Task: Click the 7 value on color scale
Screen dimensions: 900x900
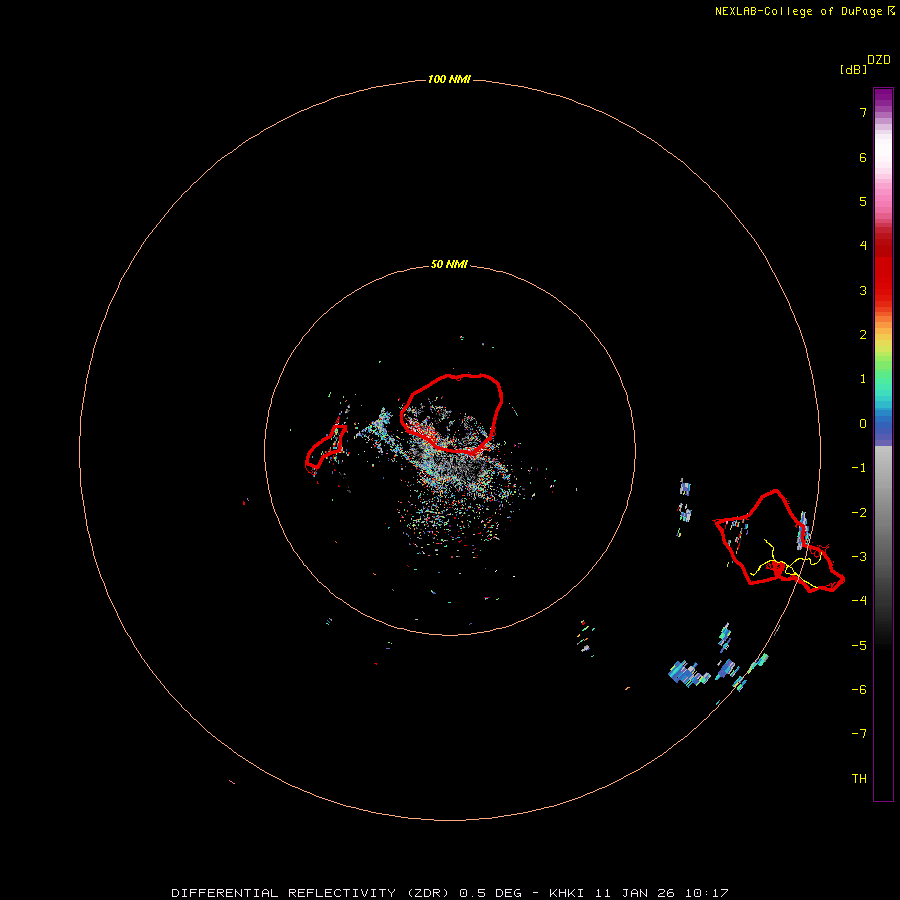Action: [863, 112]
